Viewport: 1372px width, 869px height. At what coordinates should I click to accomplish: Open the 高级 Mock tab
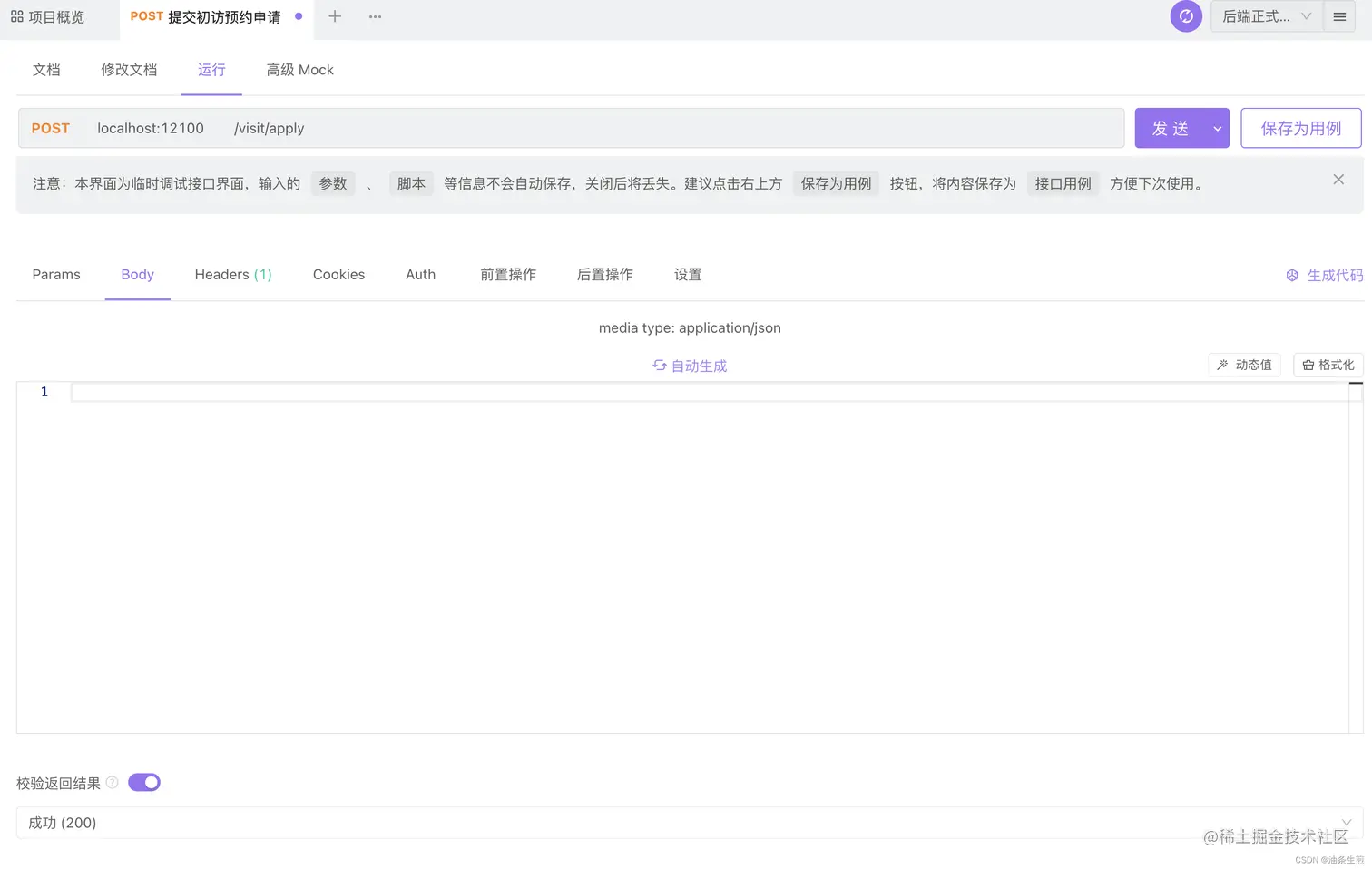(x=300, y=70)
